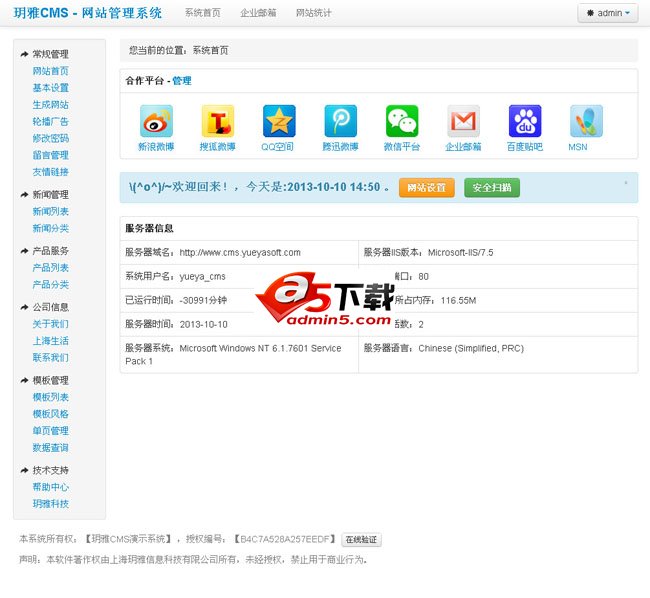Image resolution: width=650 pixels, height=598 pixels.
Task: Open 联系我们 in the sidebar
Action: coord(51,358)
